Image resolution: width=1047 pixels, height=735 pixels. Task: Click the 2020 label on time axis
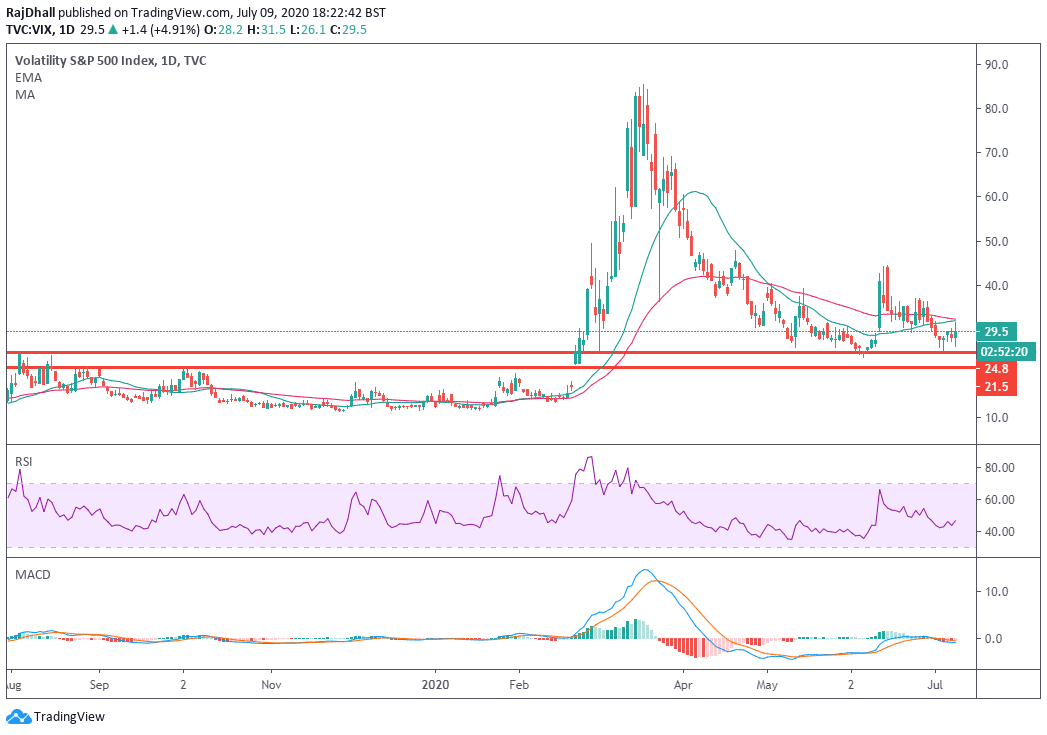tap(435, 686)
